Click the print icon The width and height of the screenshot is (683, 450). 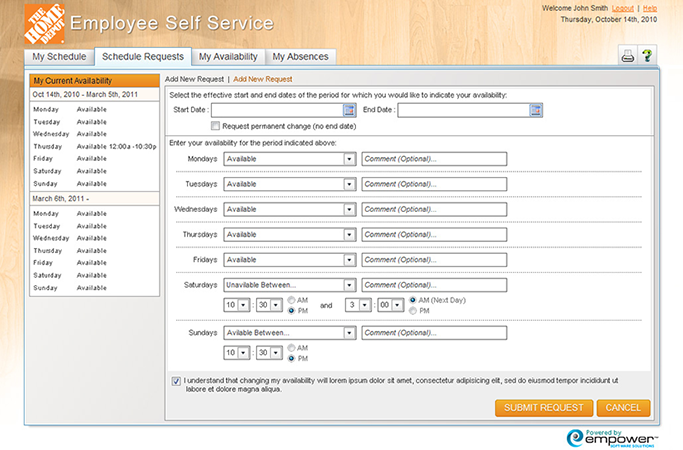coord(626,56)
